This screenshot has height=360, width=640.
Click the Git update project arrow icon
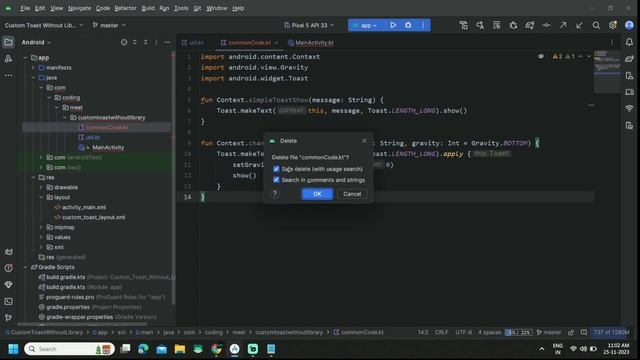click(579, 25)
